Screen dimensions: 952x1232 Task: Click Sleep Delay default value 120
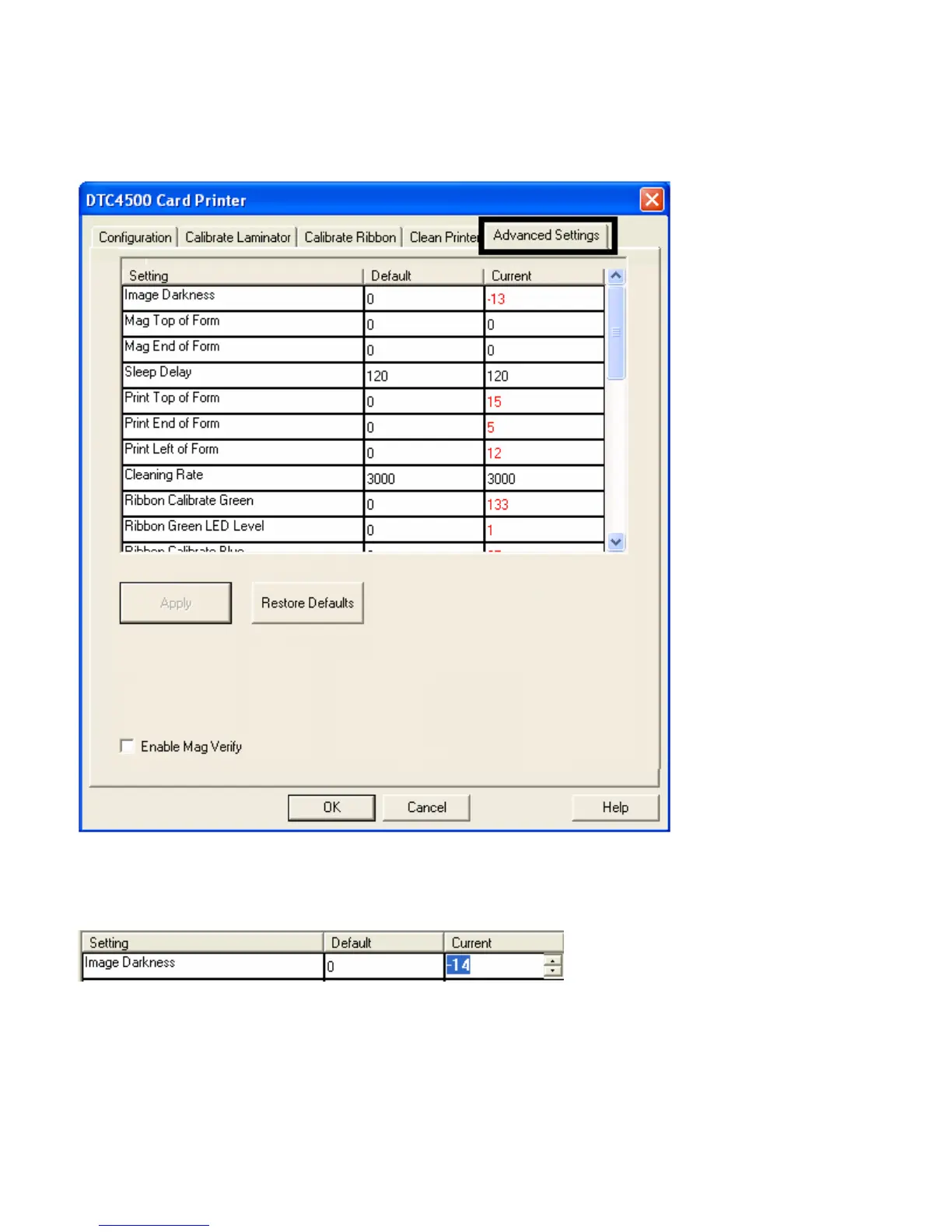(424, 376)
